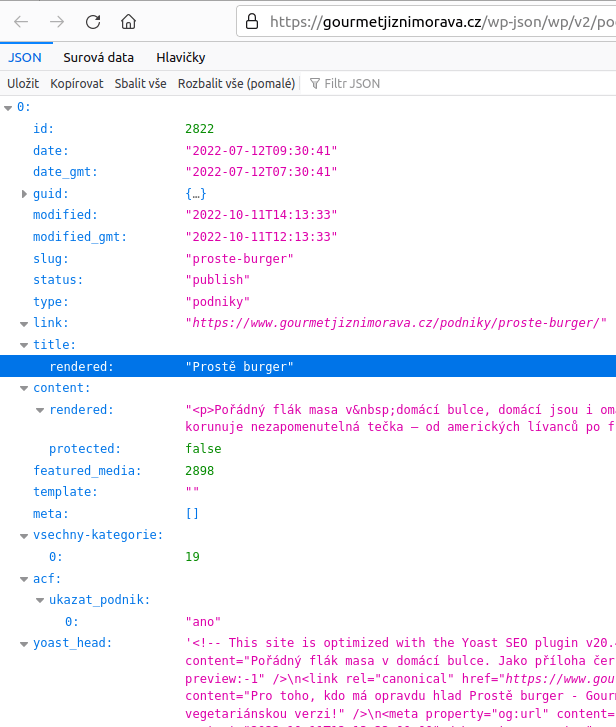Image resolution: width=616 pixels, height=727 pixels.
Task: Open the Surová data tab
Action: click(99, 58)
